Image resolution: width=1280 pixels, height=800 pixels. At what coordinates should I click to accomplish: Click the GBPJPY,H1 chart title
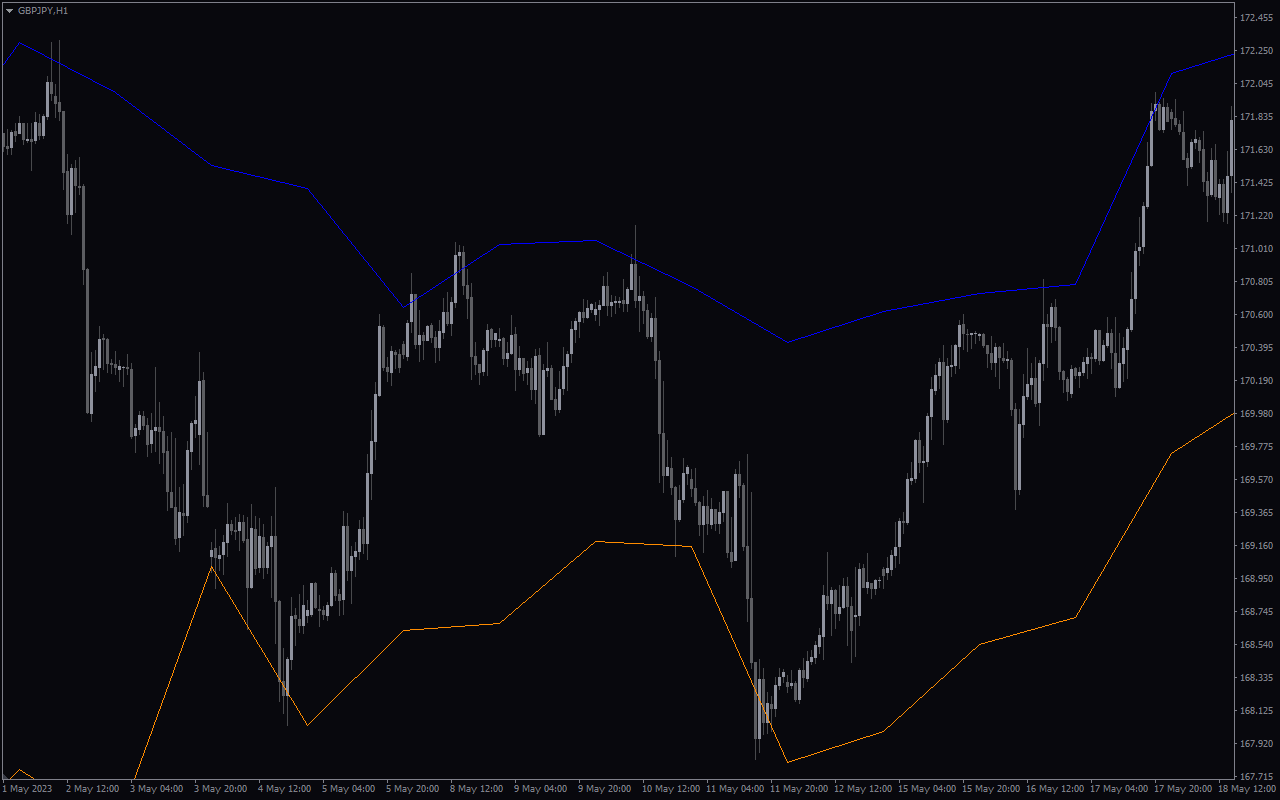click(43, 10)
